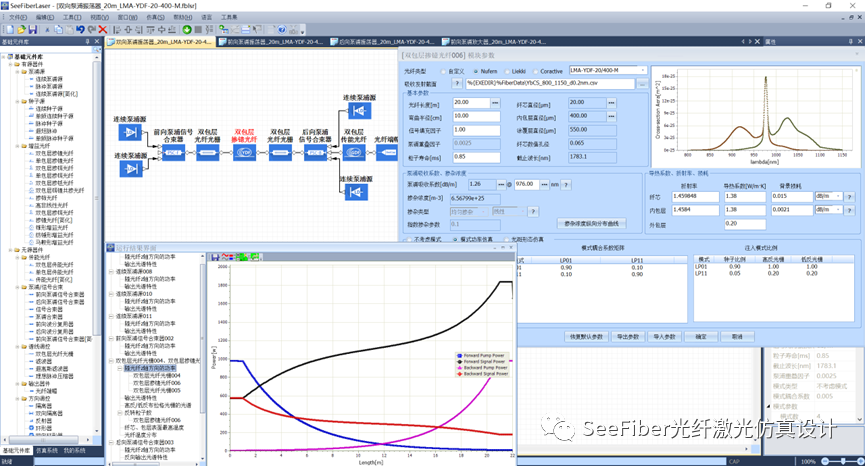The image size is (865, 466).
Task: Click the Backward Signal Power legend entry
Action: [x=482, y=374]
